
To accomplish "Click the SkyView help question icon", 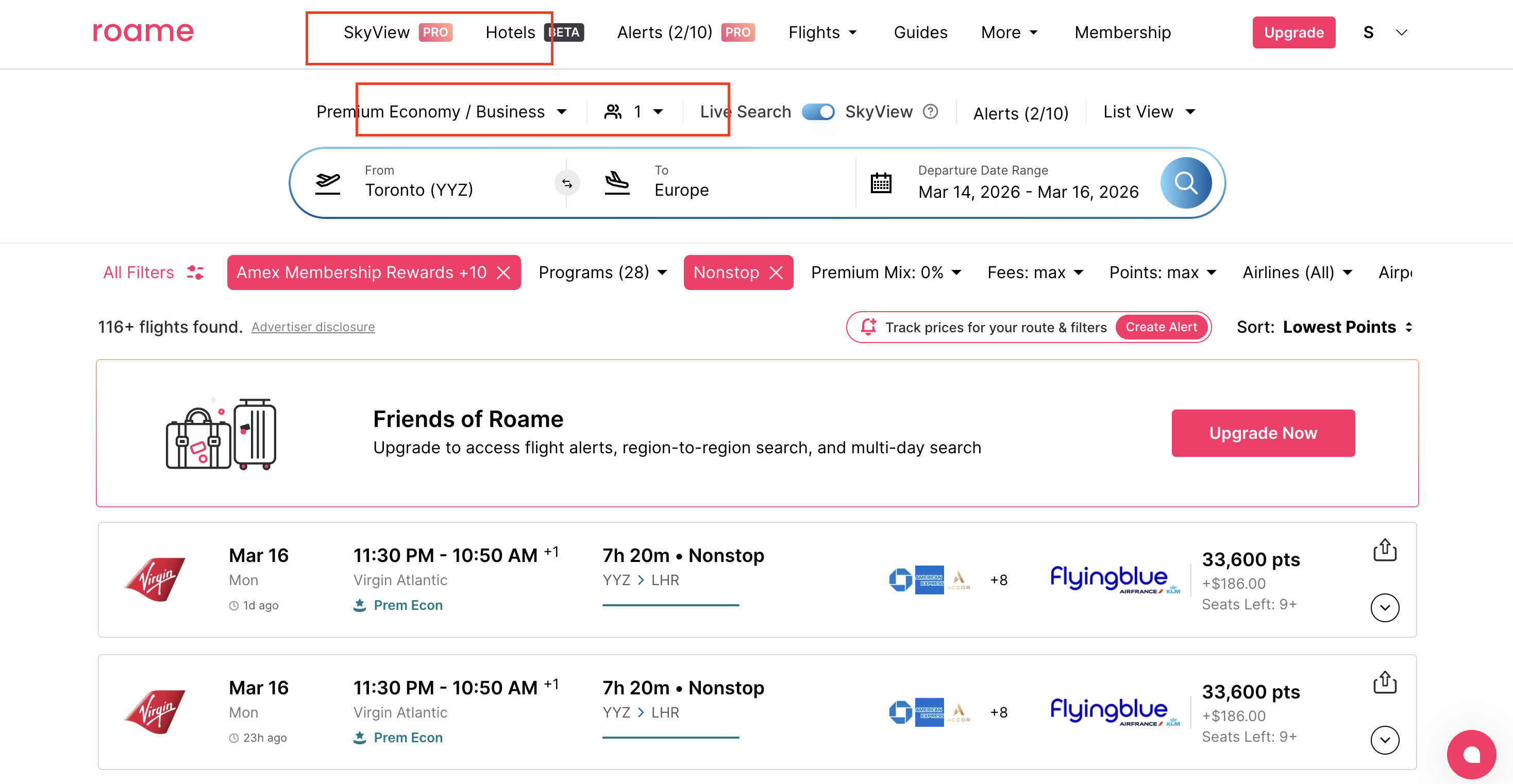I will click(x=930, y=112).
